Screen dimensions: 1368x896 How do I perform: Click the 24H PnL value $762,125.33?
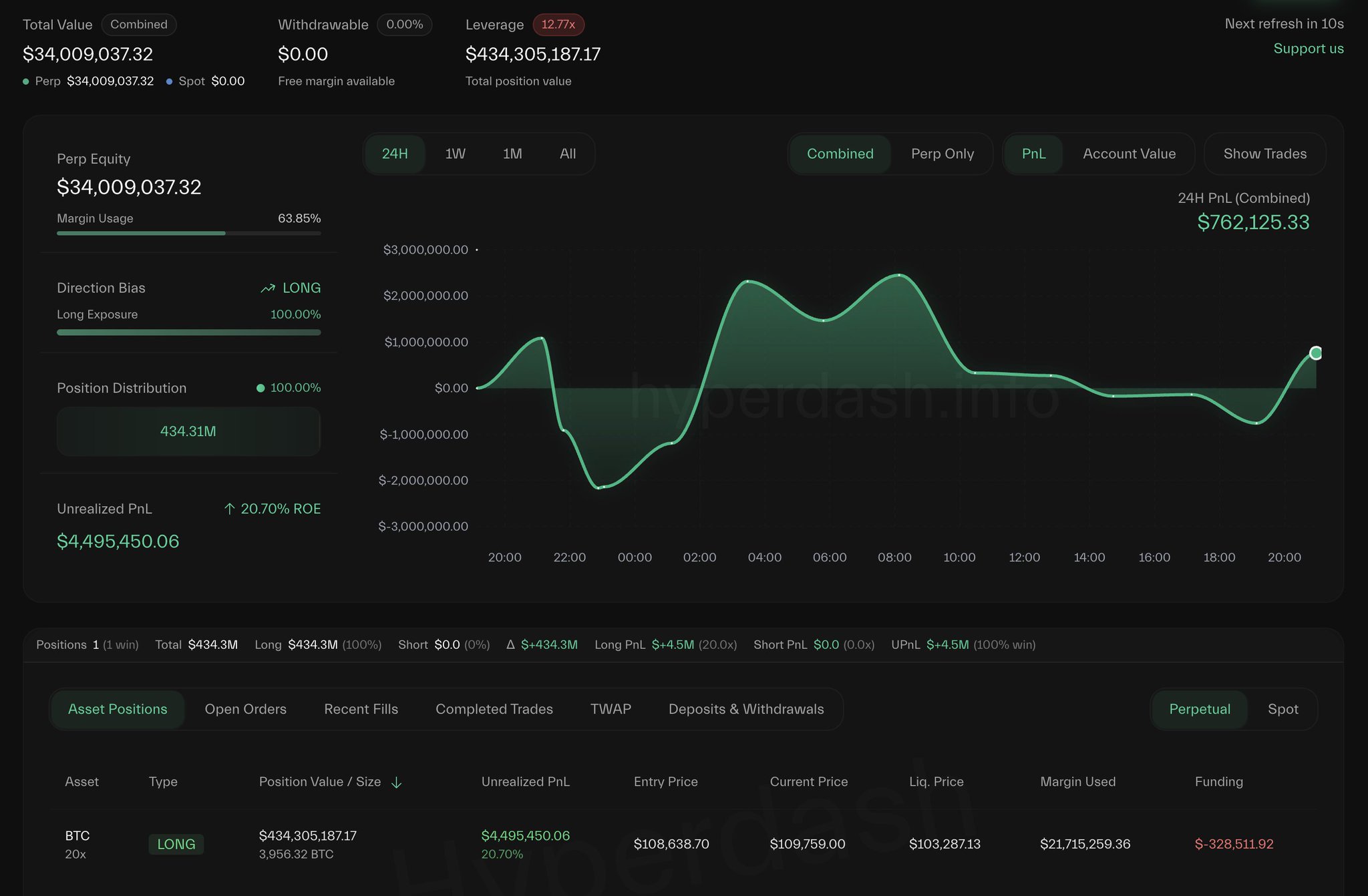(x=1253, y=222)
